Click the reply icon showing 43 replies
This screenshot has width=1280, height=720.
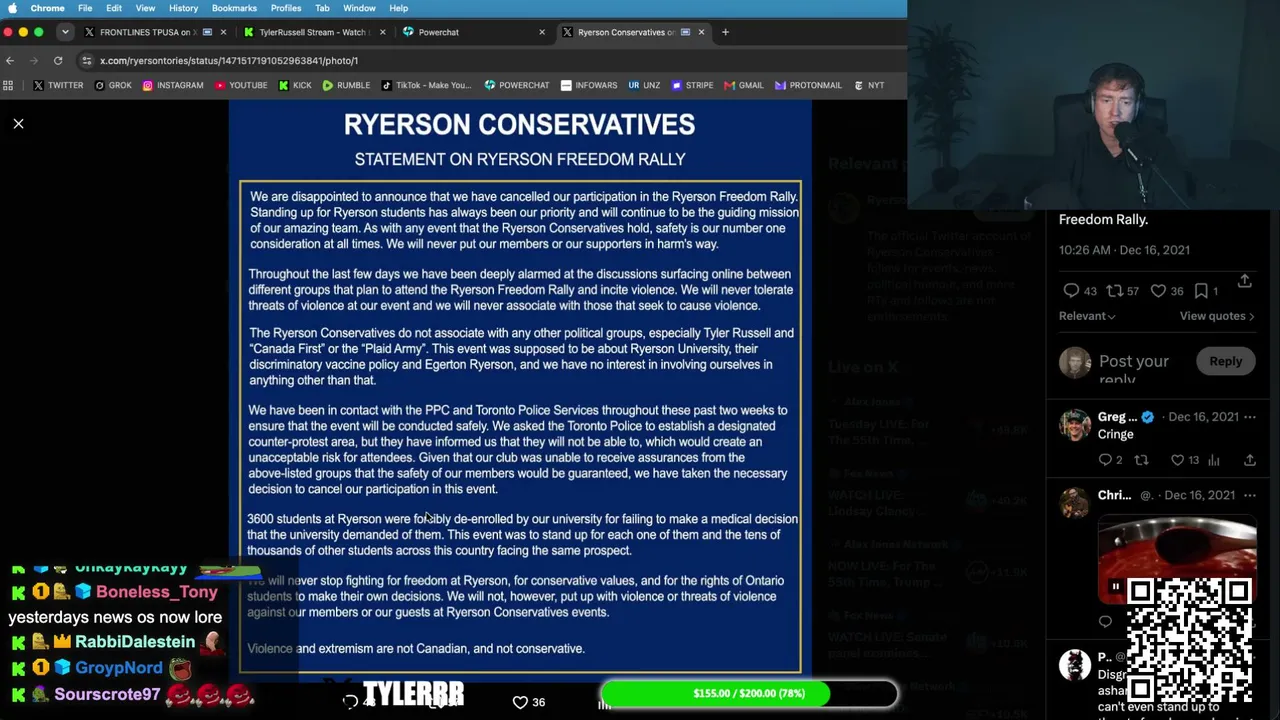click(x=1071, y=291)
